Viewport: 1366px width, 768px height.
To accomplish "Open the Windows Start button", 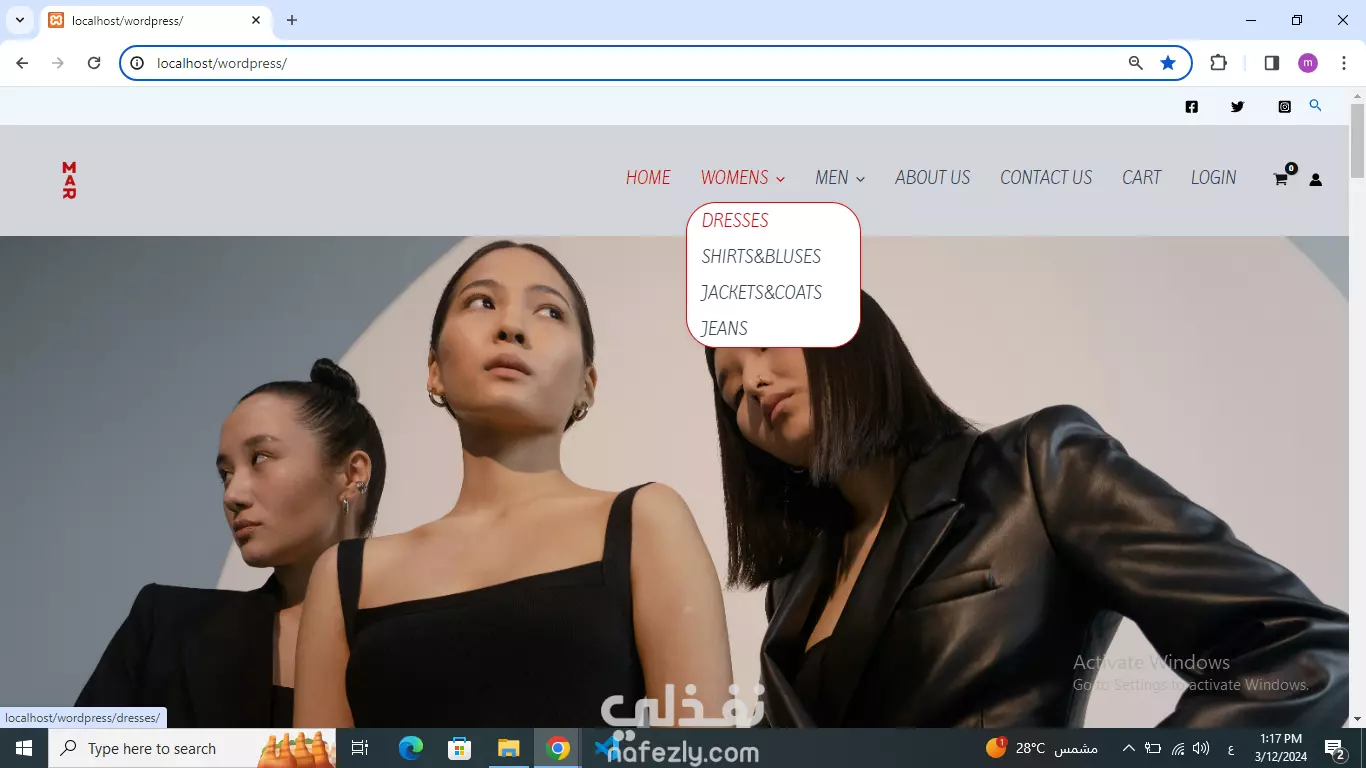I will [x=24, y=748].
